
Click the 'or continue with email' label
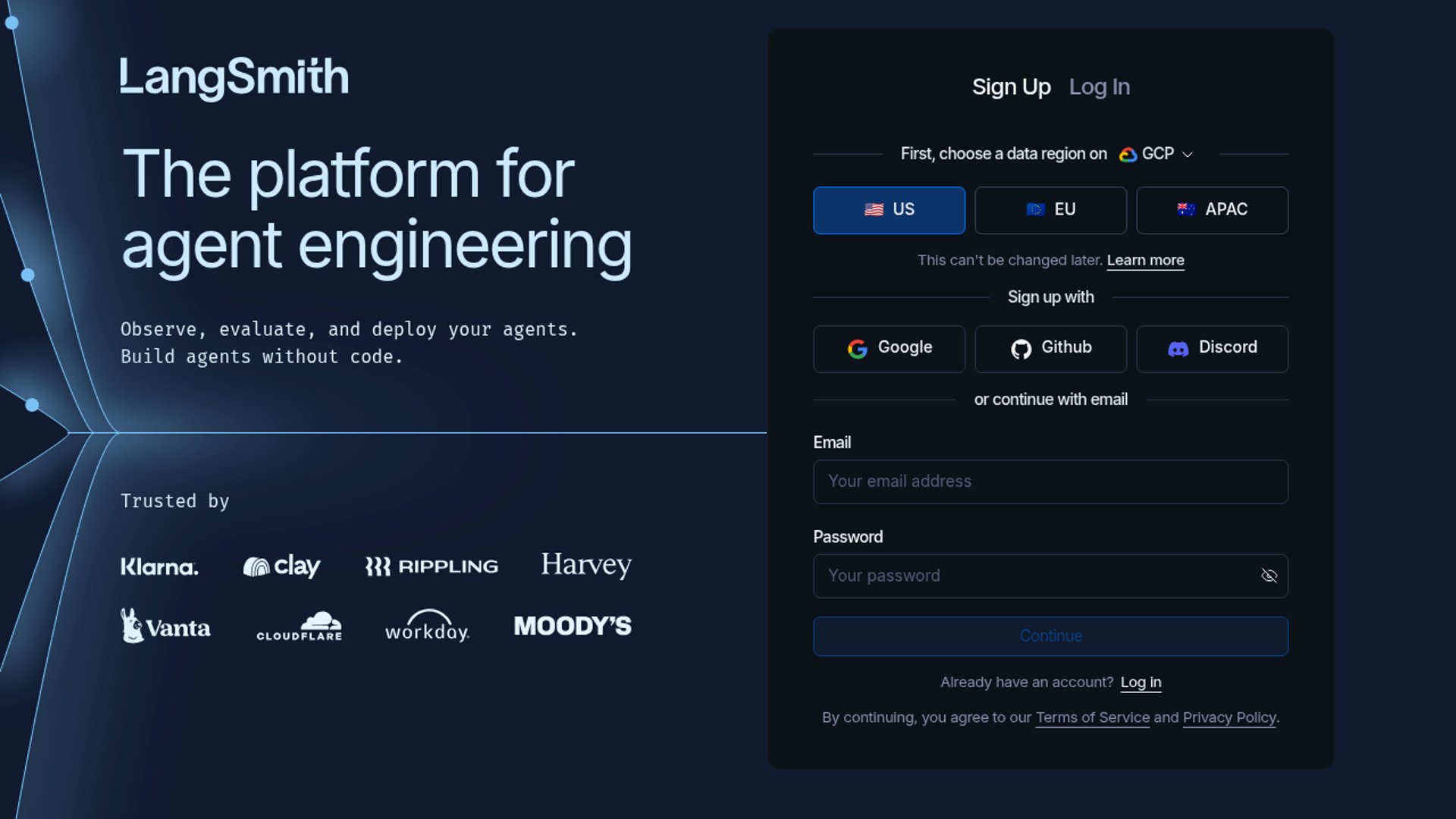point(1050,400)
